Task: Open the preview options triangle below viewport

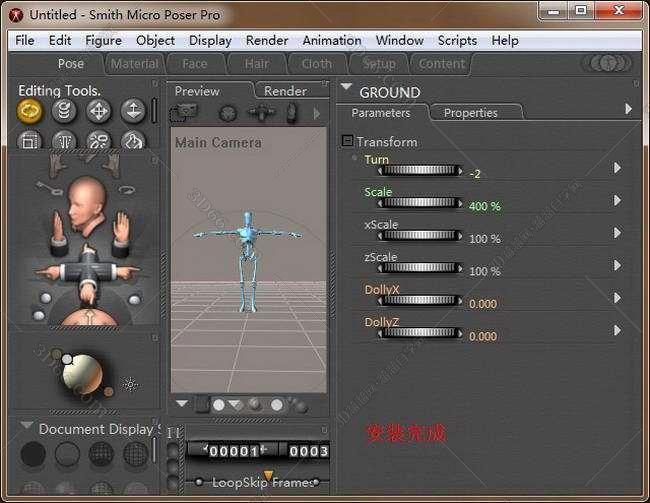Action: (x=182, y=403)
